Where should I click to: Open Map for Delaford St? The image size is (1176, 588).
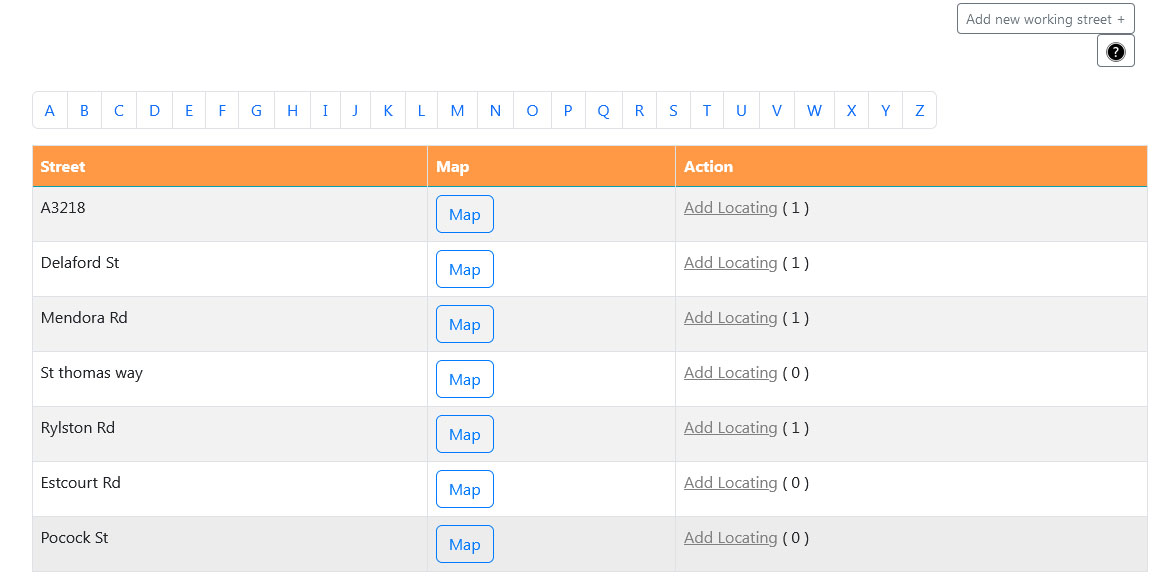click(465, 269)
